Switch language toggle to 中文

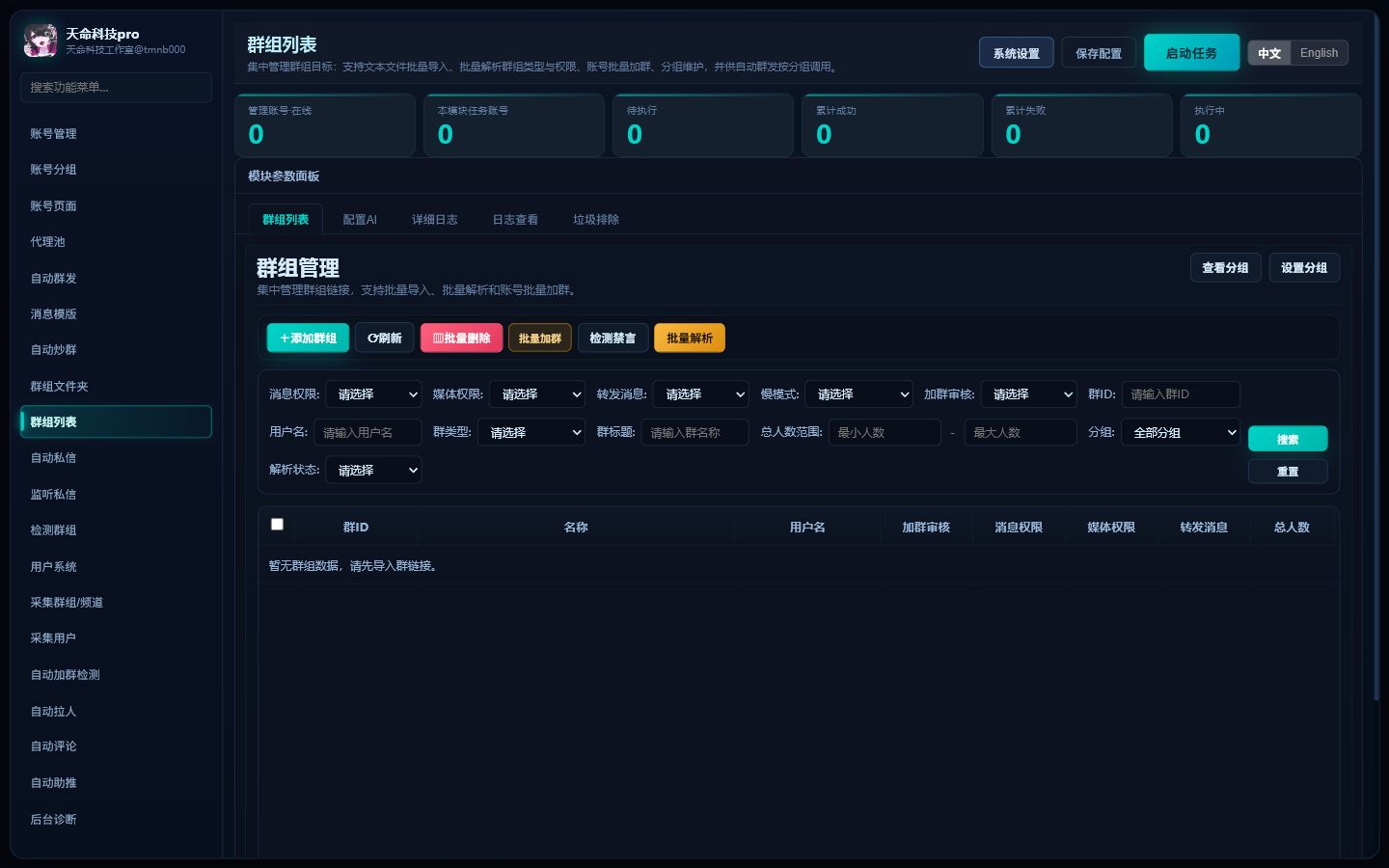pos(1269,53)
